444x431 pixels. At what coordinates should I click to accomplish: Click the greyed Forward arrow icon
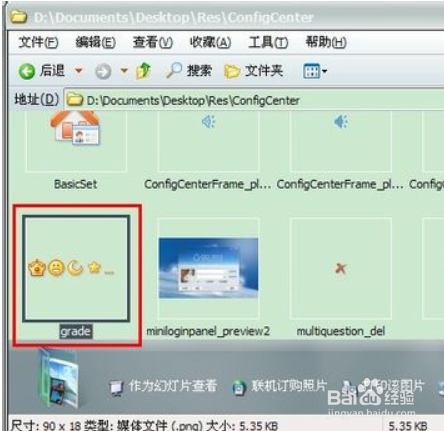tap(103, 71)
